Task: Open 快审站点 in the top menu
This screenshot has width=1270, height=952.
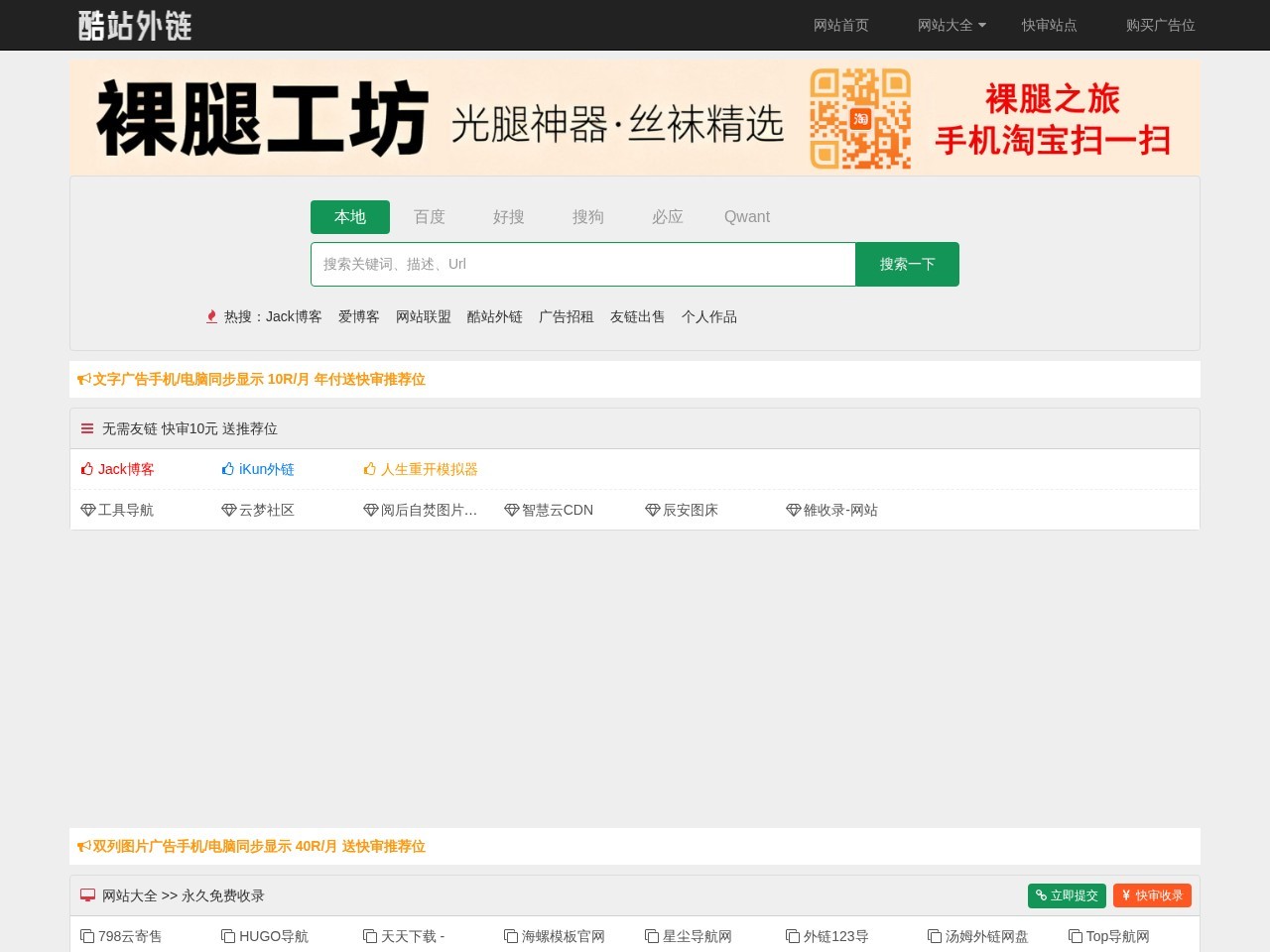Action: coord(1049,25)
